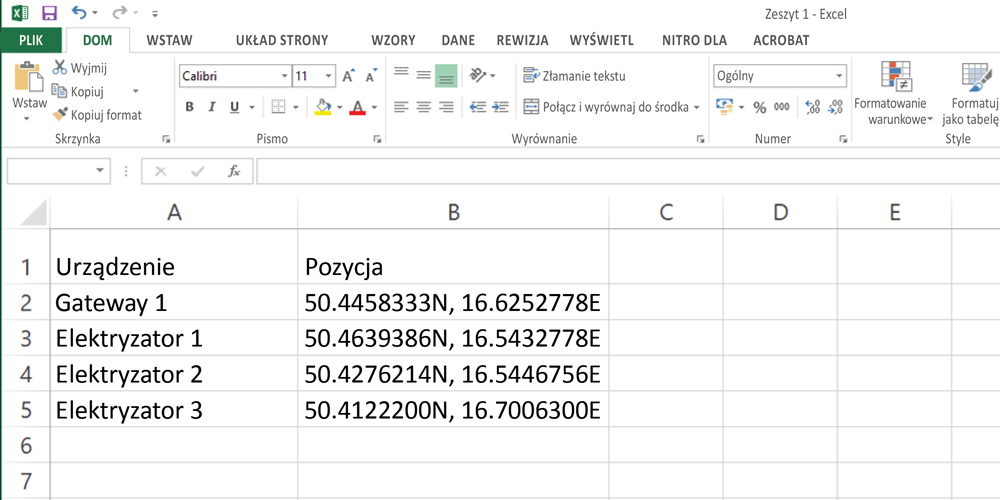1000x500 pixels.
Task: Click the Wstaw paste button
Action: (29, 90)
